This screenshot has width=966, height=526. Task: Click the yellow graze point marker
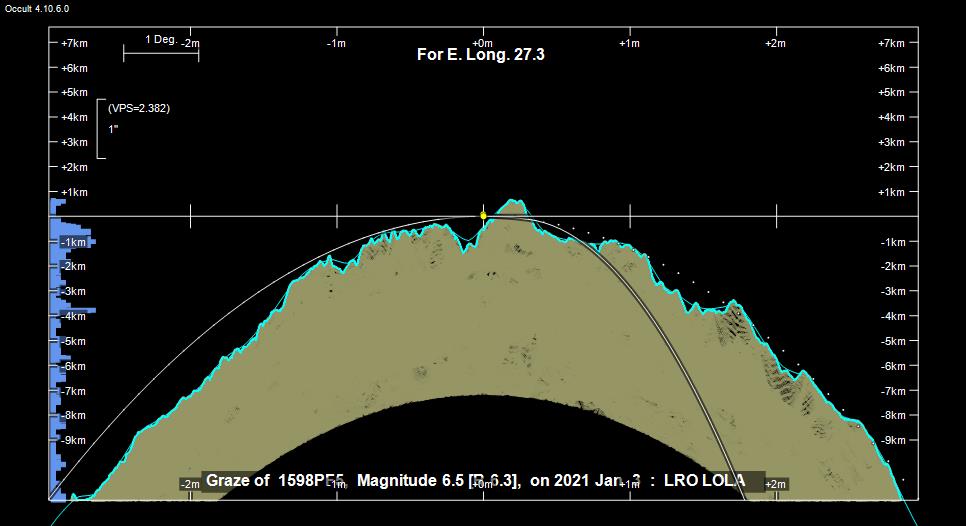(x=483, y=215)
